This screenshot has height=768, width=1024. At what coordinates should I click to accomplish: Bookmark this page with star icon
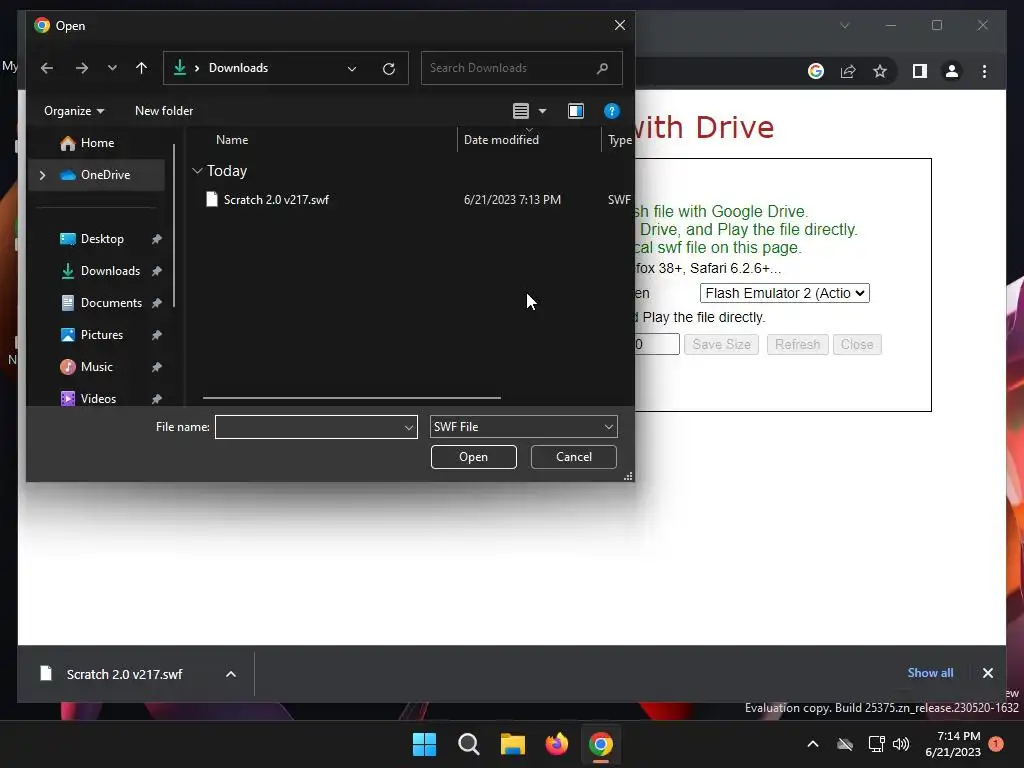880,71
